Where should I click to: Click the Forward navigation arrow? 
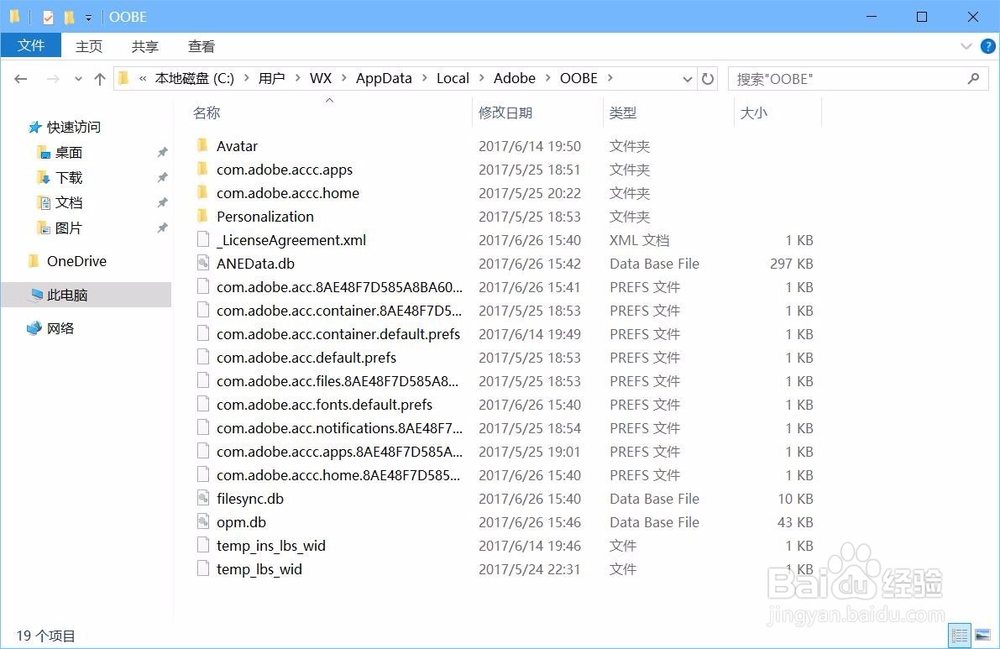[53, 79]
